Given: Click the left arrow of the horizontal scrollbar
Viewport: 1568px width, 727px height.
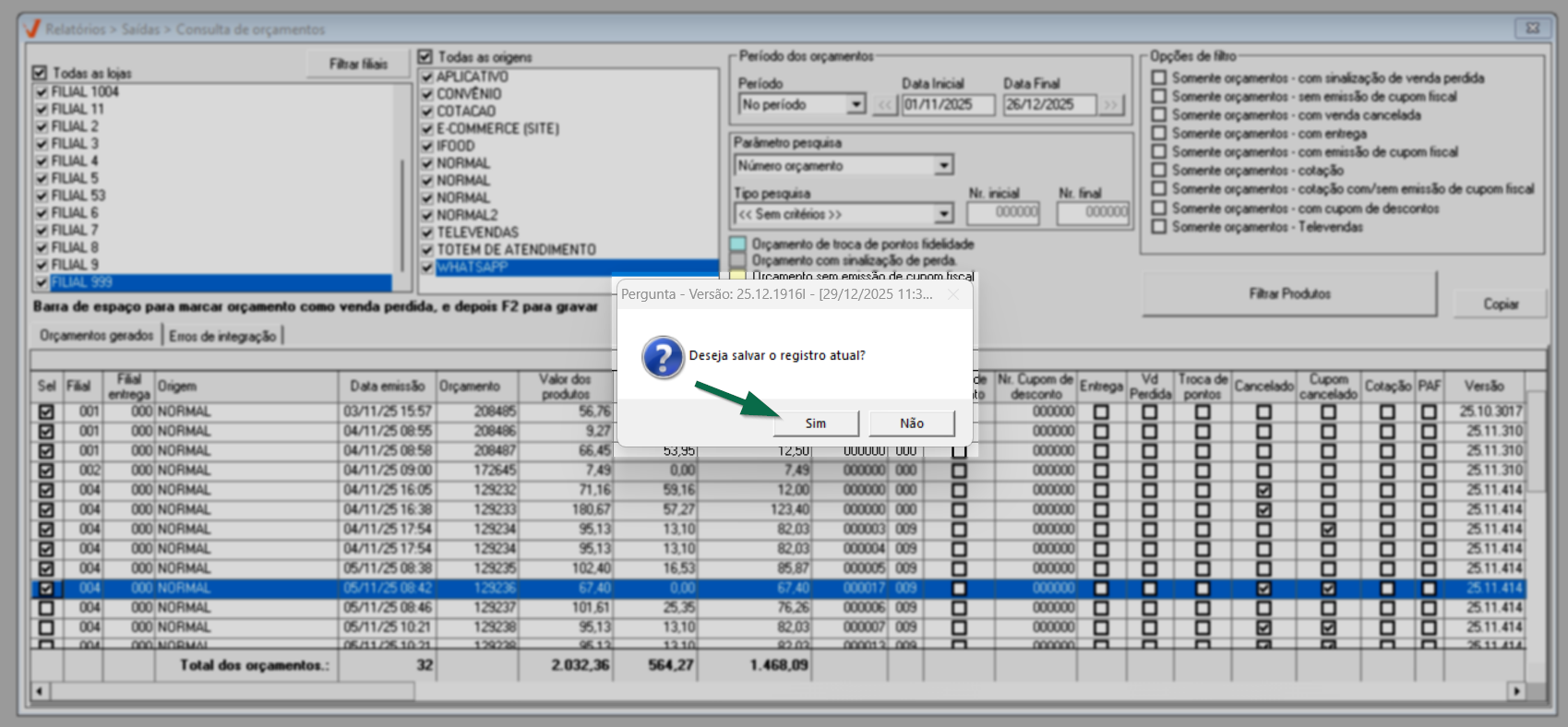Looking at the screenshot, I should [x=40, y=691].
